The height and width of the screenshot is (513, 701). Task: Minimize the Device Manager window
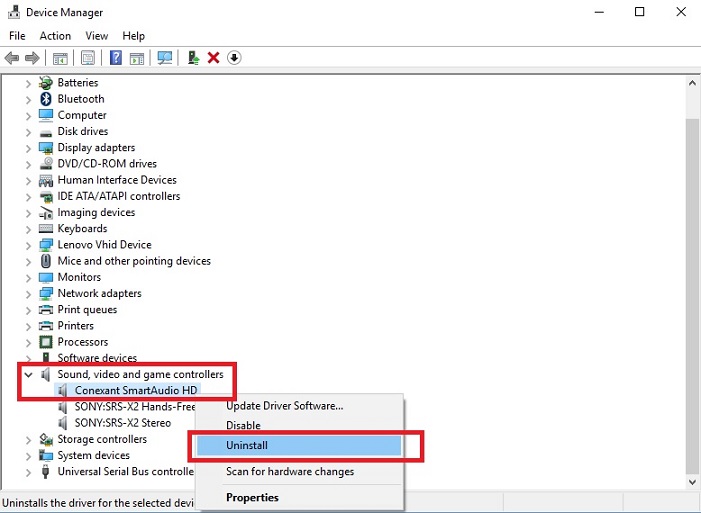click(599, 12)
